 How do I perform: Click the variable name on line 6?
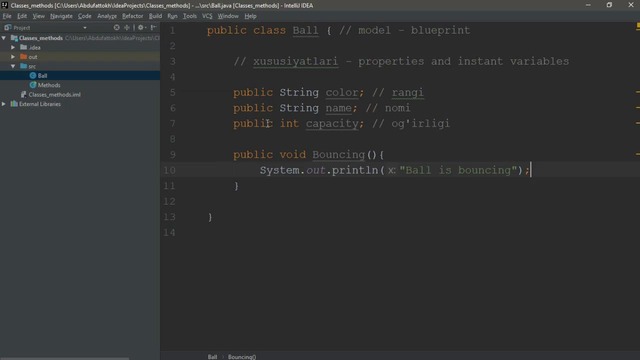click(338, 108)
